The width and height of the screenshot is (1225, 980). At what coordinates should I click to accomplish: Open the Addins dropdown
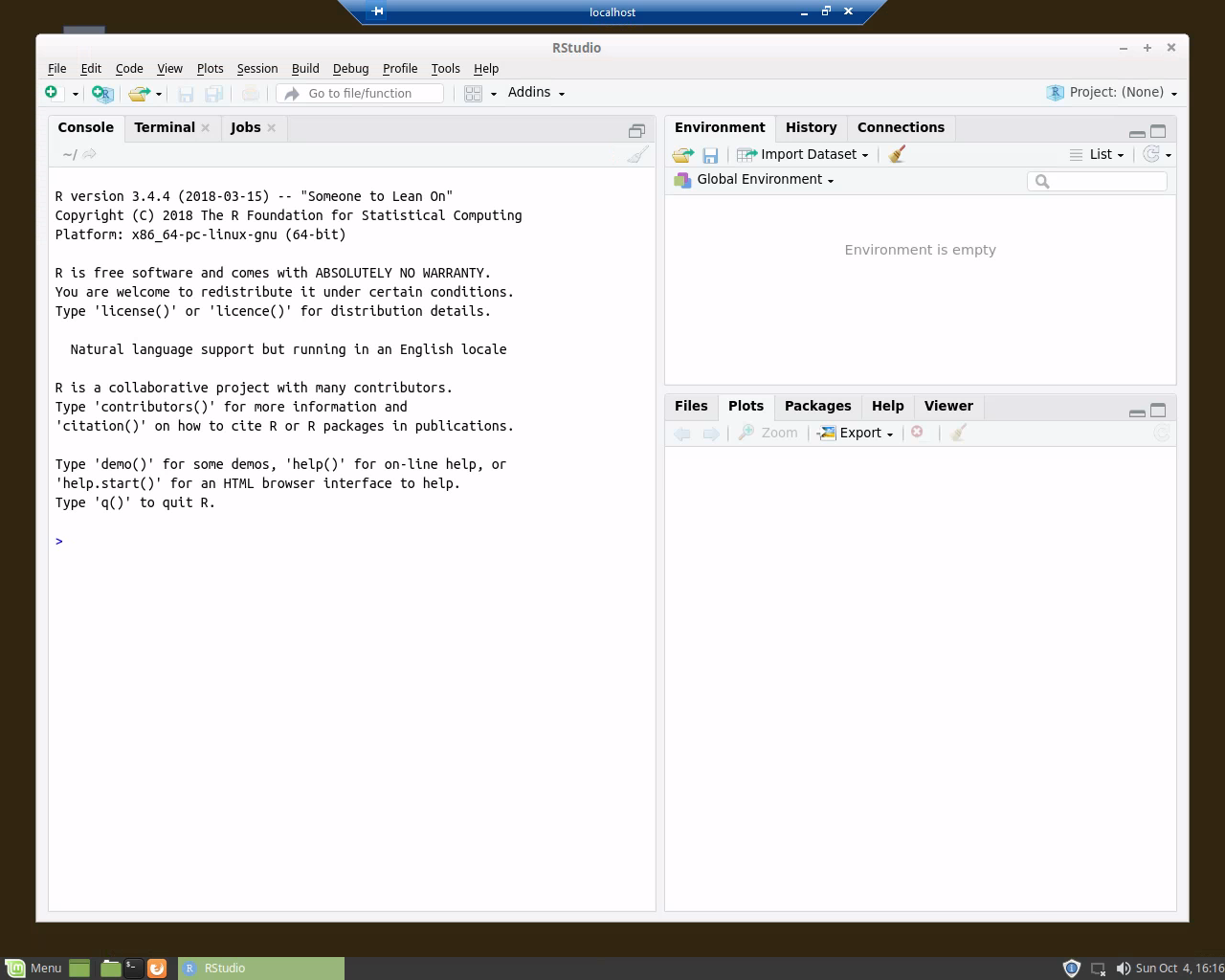tap(536, 93)
